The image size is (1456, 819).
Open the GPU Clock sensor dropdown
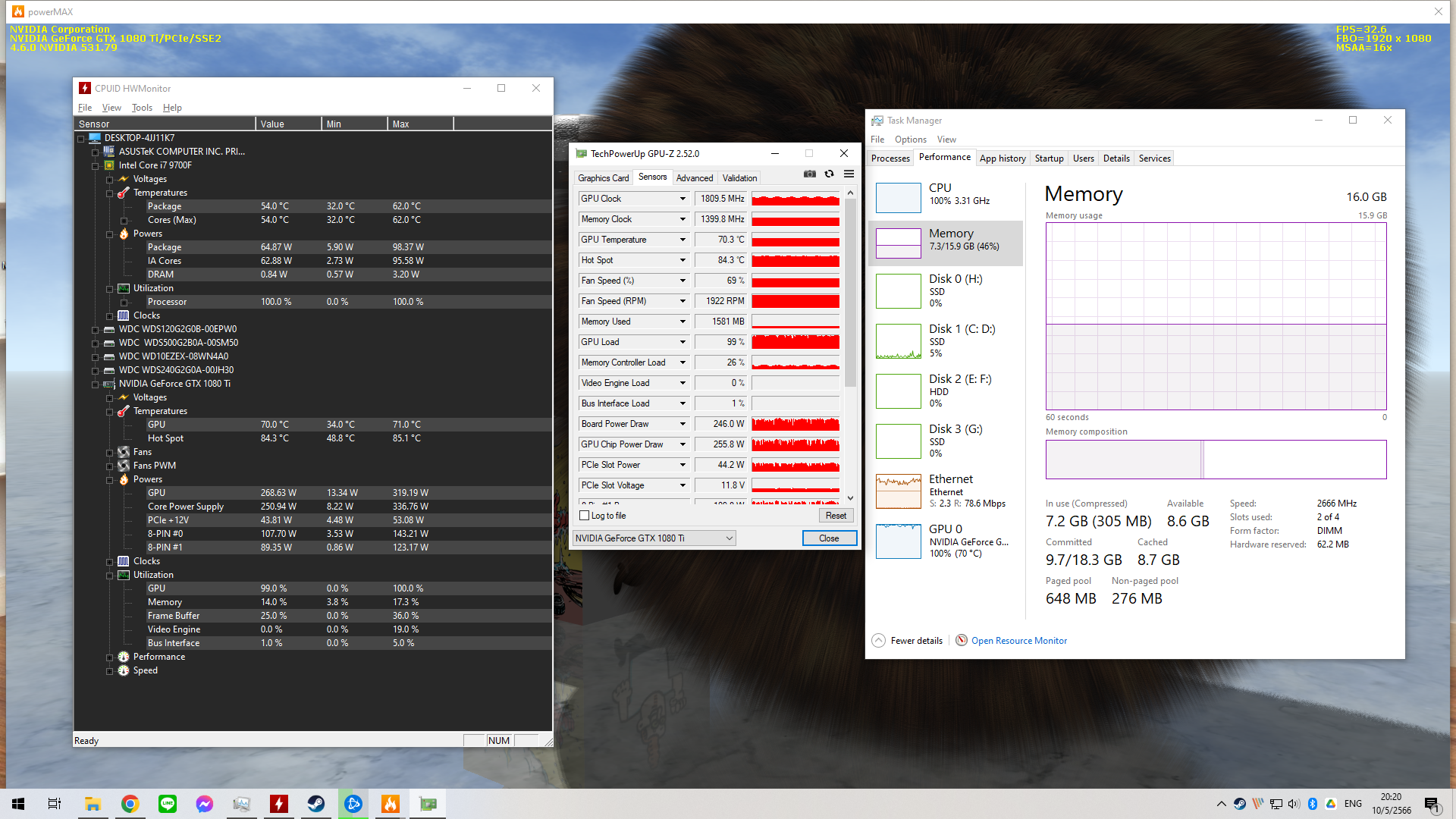682,199
